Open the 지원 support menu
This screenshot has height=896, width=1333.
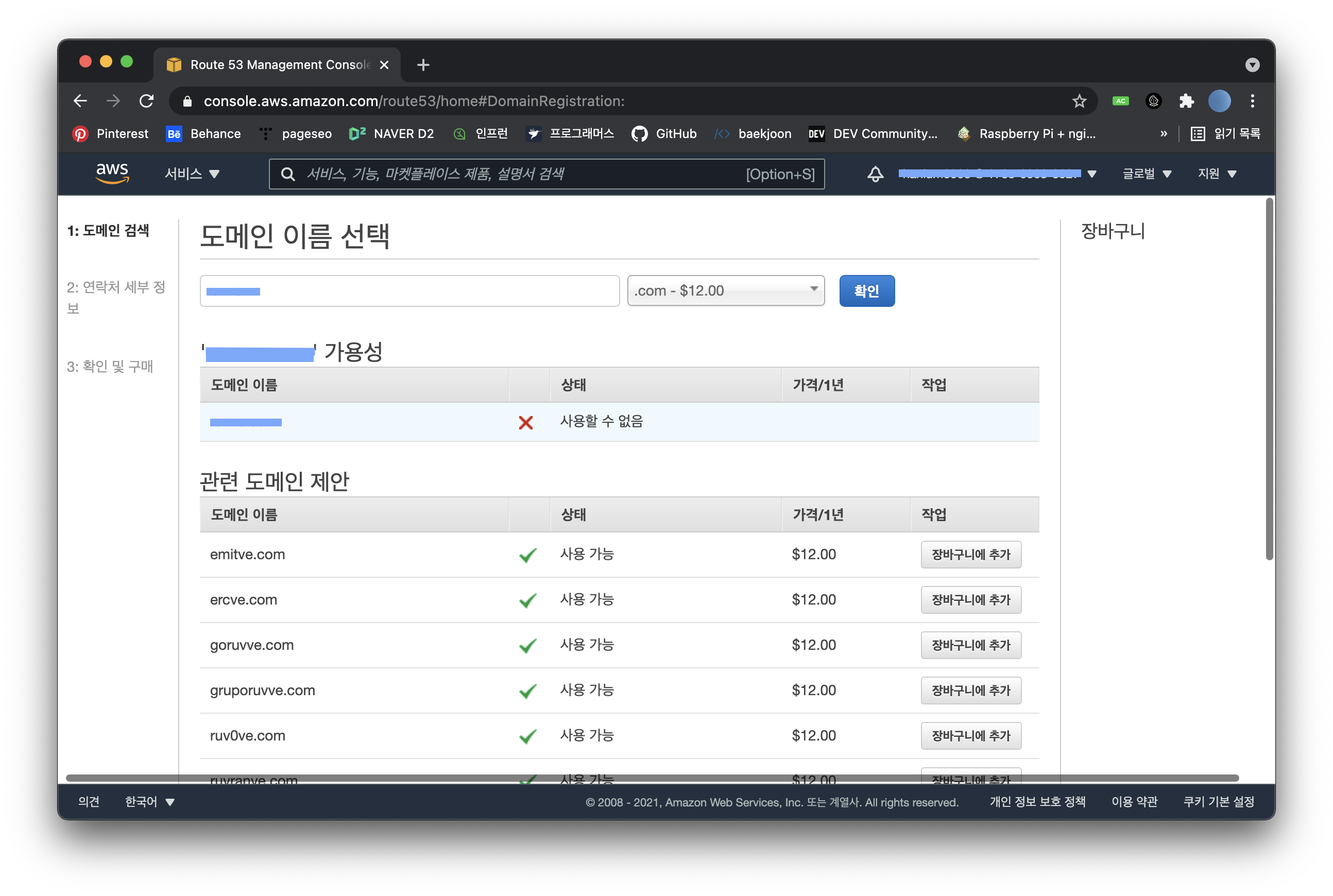tap(1217, 174)
